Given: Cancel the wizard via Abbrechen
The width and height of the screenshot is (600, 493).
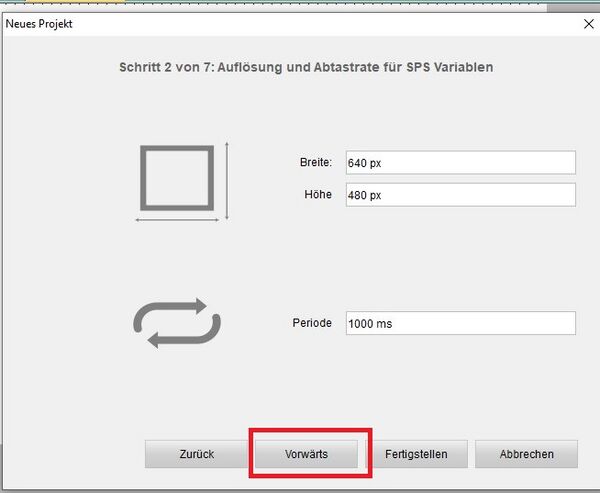Looking at the screenshot, I should pos(527,454).
